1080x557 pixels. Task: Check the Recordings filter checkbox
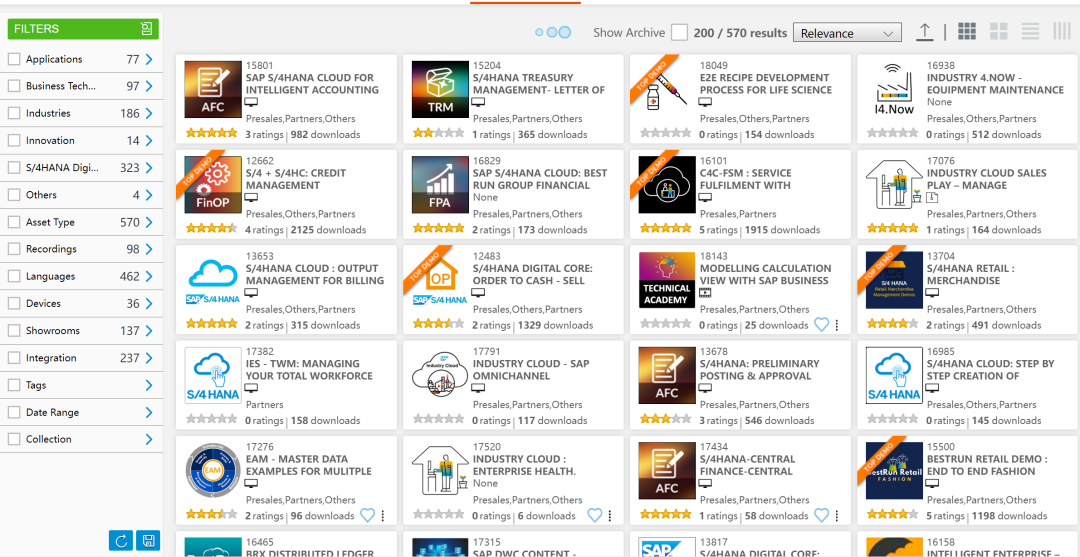pyautogui.click(x=14, y=249)
